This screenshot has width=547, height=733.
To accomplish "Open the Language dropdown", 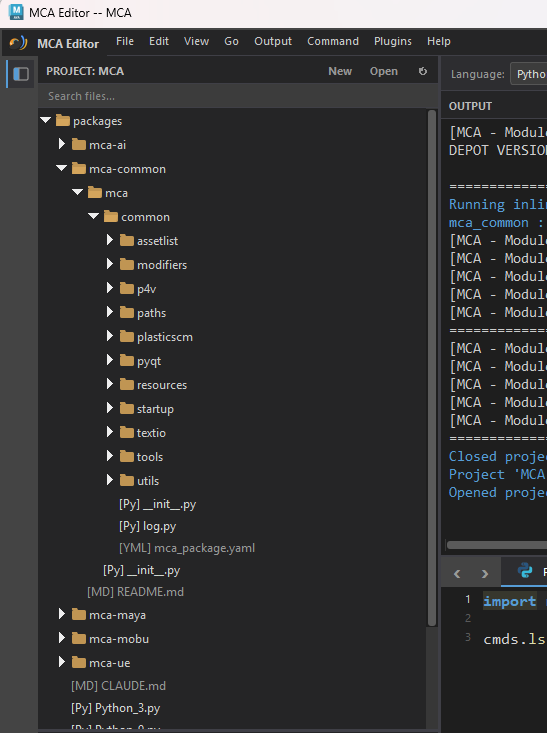I will point(528,74).
